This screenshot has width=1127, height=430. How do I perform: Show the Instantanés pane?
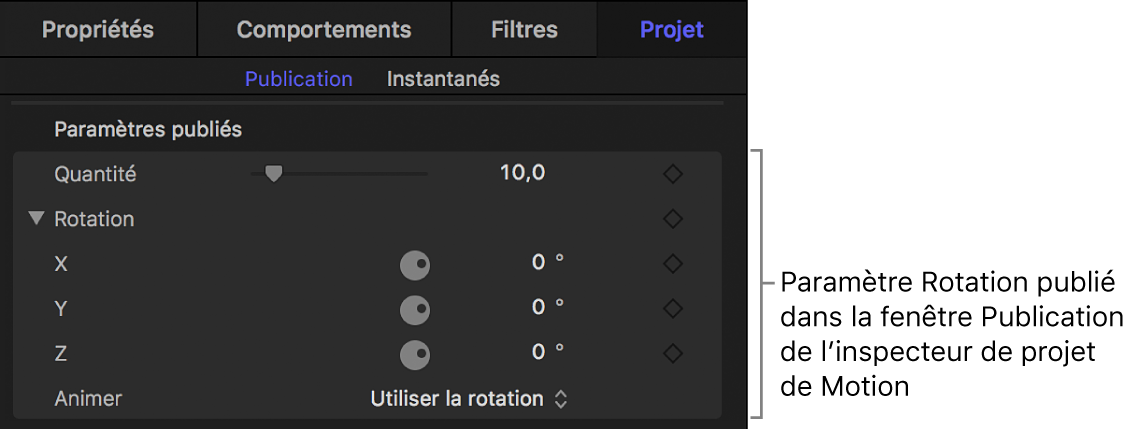tap(443, 78)
